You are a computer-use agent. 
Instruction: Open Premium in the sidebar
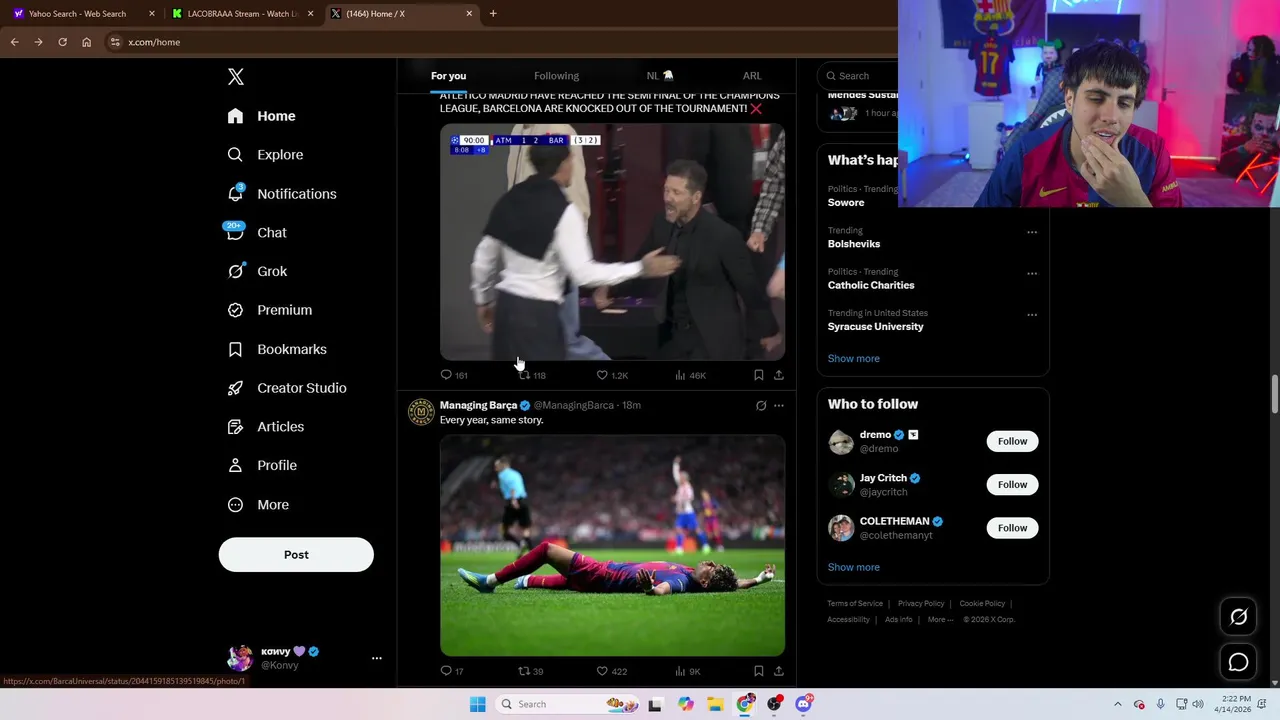click(x=269, y=310)
